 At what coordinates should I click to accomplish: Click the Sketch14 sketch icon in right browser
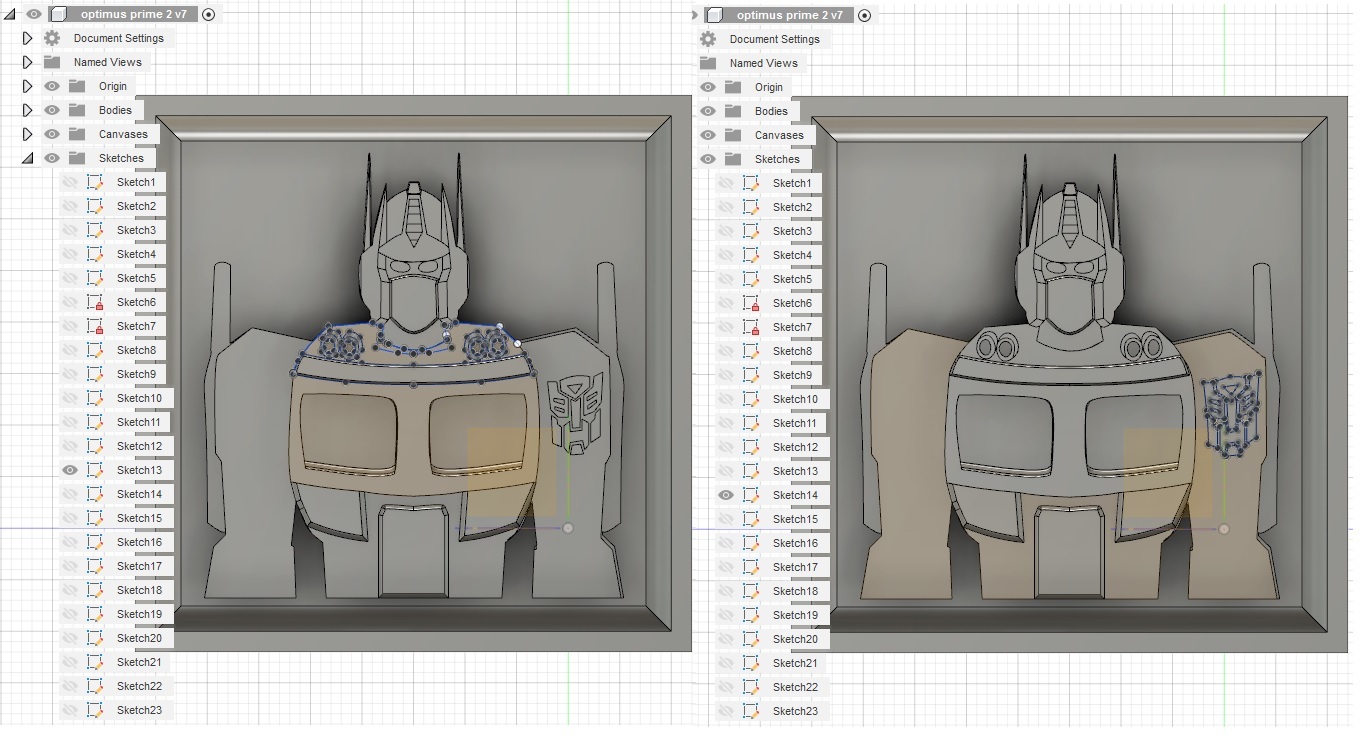tap(751, 495)
